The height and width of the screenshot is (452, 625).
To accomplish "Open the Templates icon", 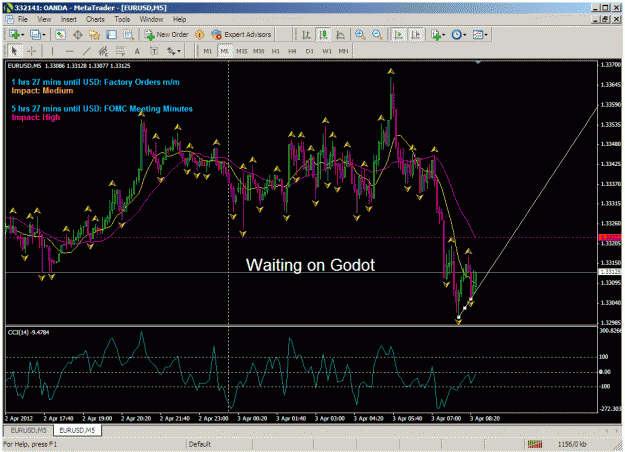I will (478, 35).
